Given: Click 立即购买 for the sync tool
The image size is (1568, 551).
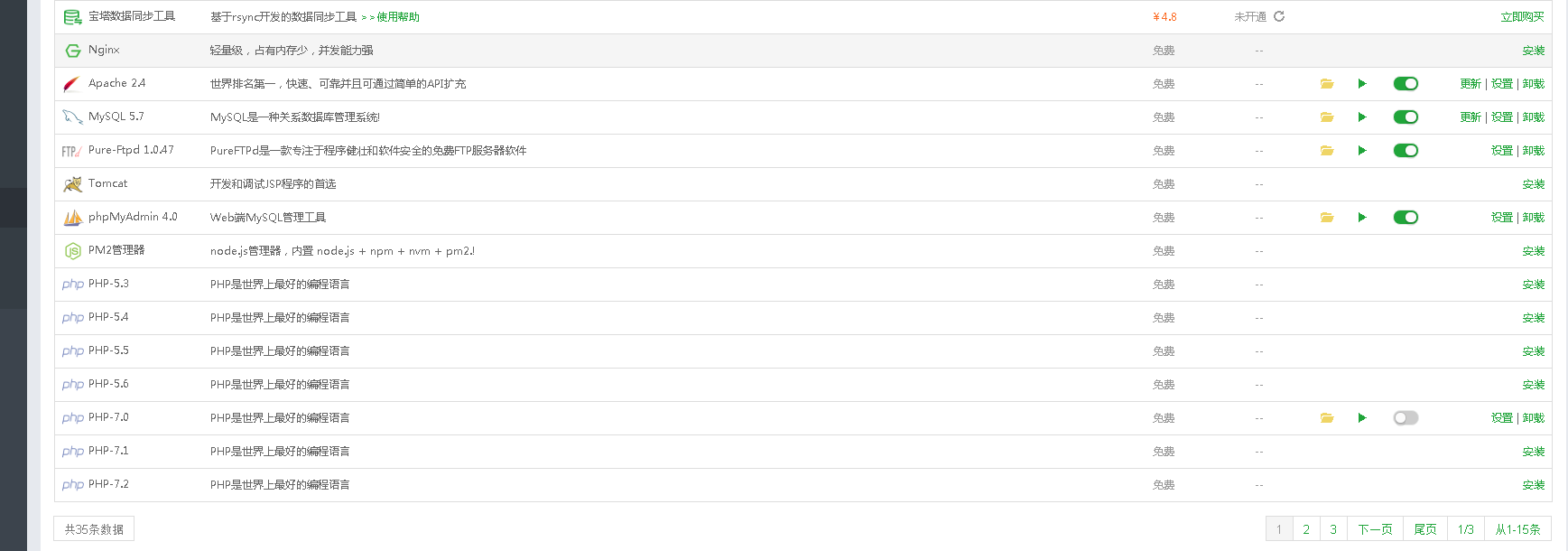Looking at the screenshot, I should 1522,17.
